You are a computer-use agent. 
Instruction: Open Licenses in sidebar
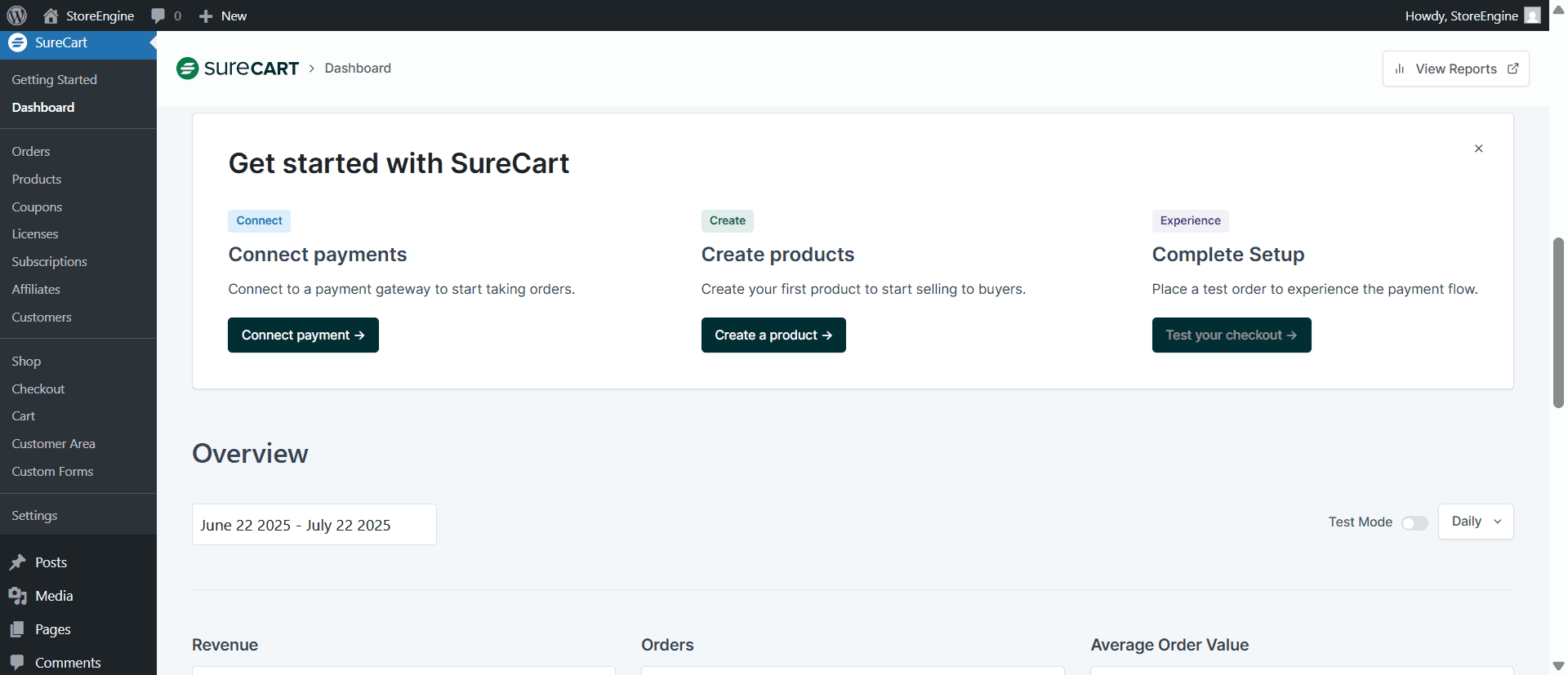coord(35,234)
